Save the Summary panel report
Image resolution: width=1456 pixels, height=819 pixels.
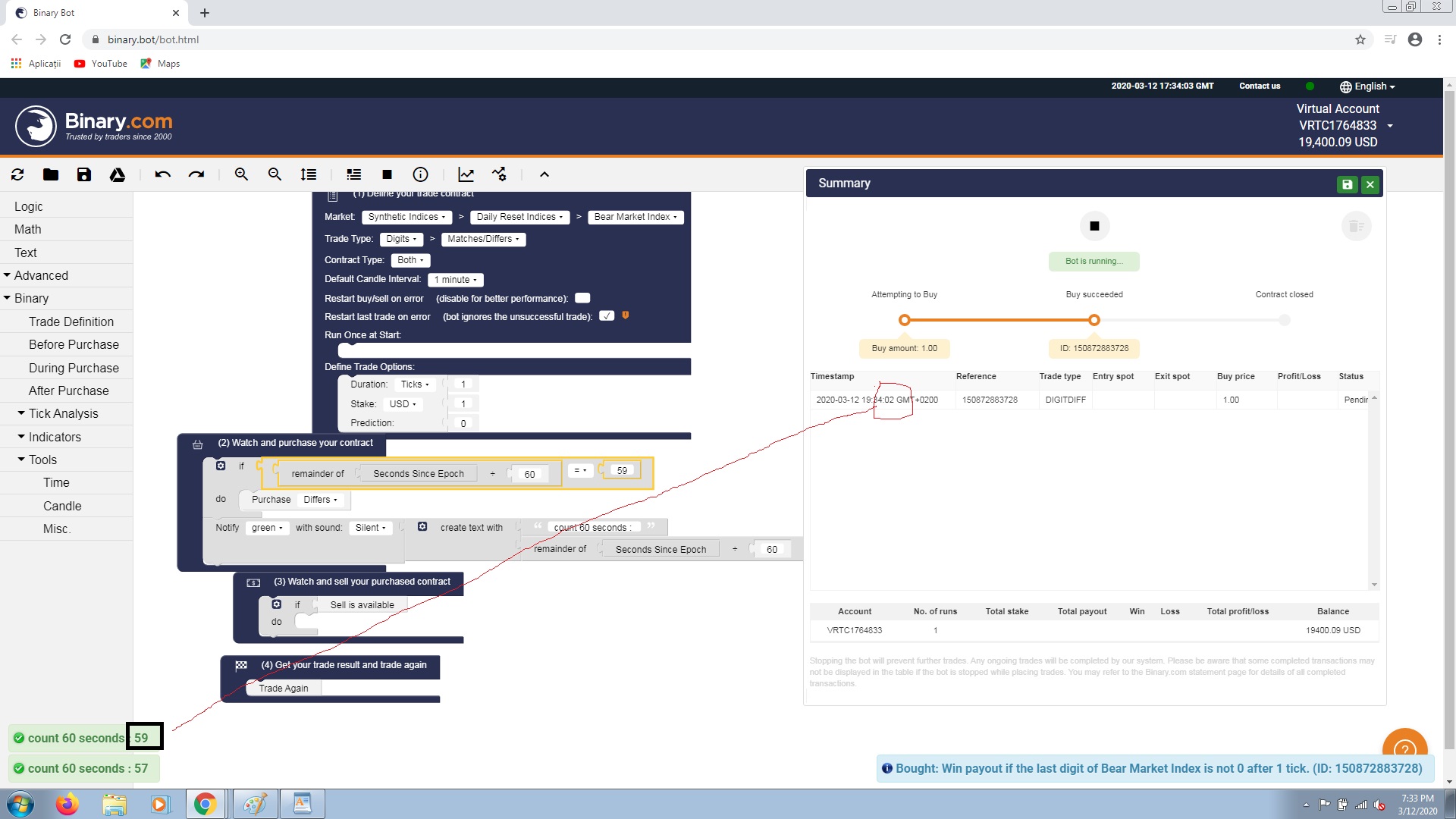coord(1347,184)
